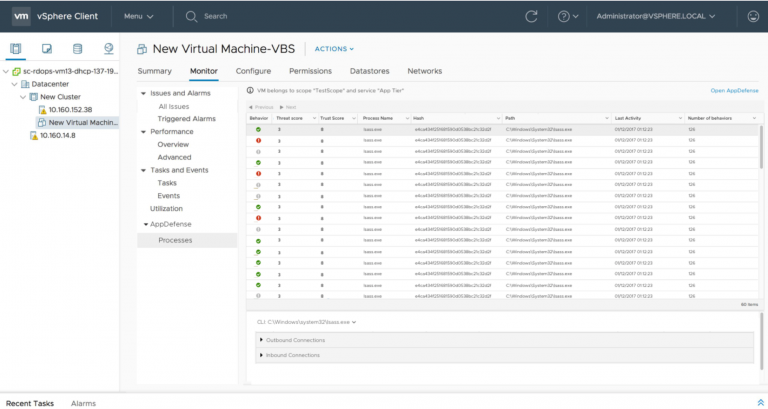Screen dimensions: 768x409
Task: Click green behavior status icon in first row
Action: (258, 129)
